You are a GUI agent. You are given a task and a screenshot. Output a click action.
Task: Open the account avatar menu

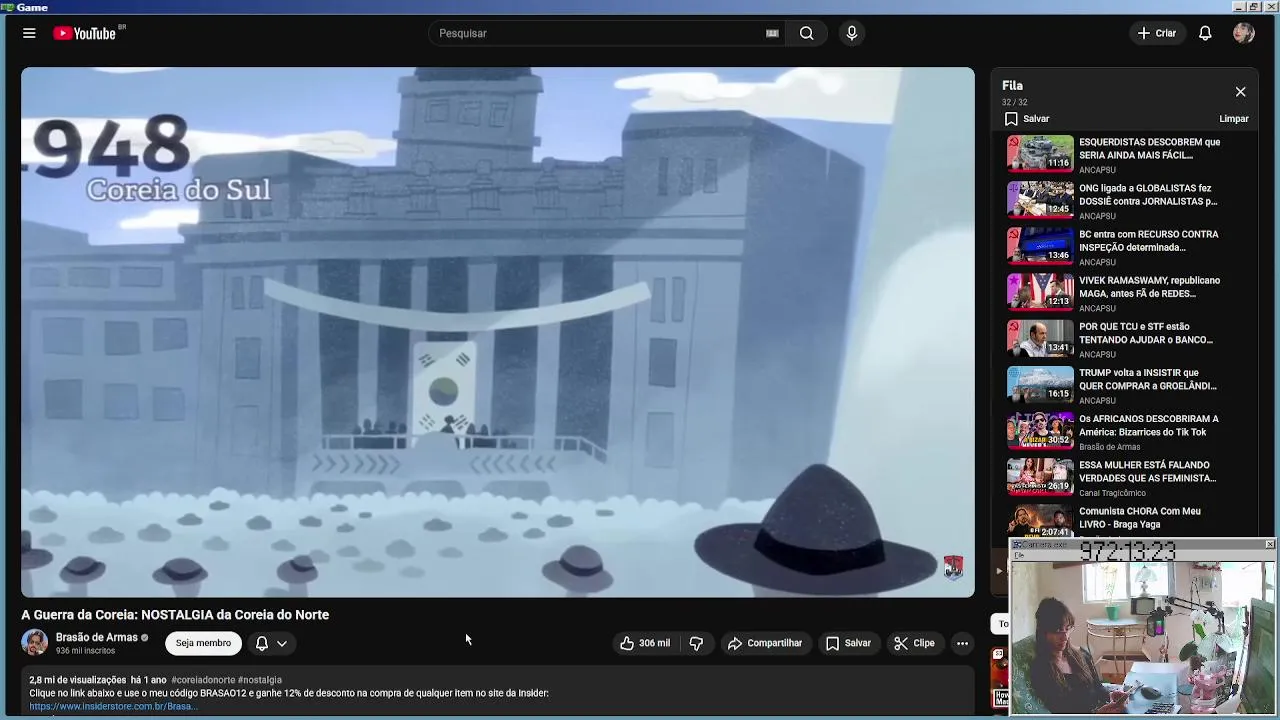[x=1244, y=33]
